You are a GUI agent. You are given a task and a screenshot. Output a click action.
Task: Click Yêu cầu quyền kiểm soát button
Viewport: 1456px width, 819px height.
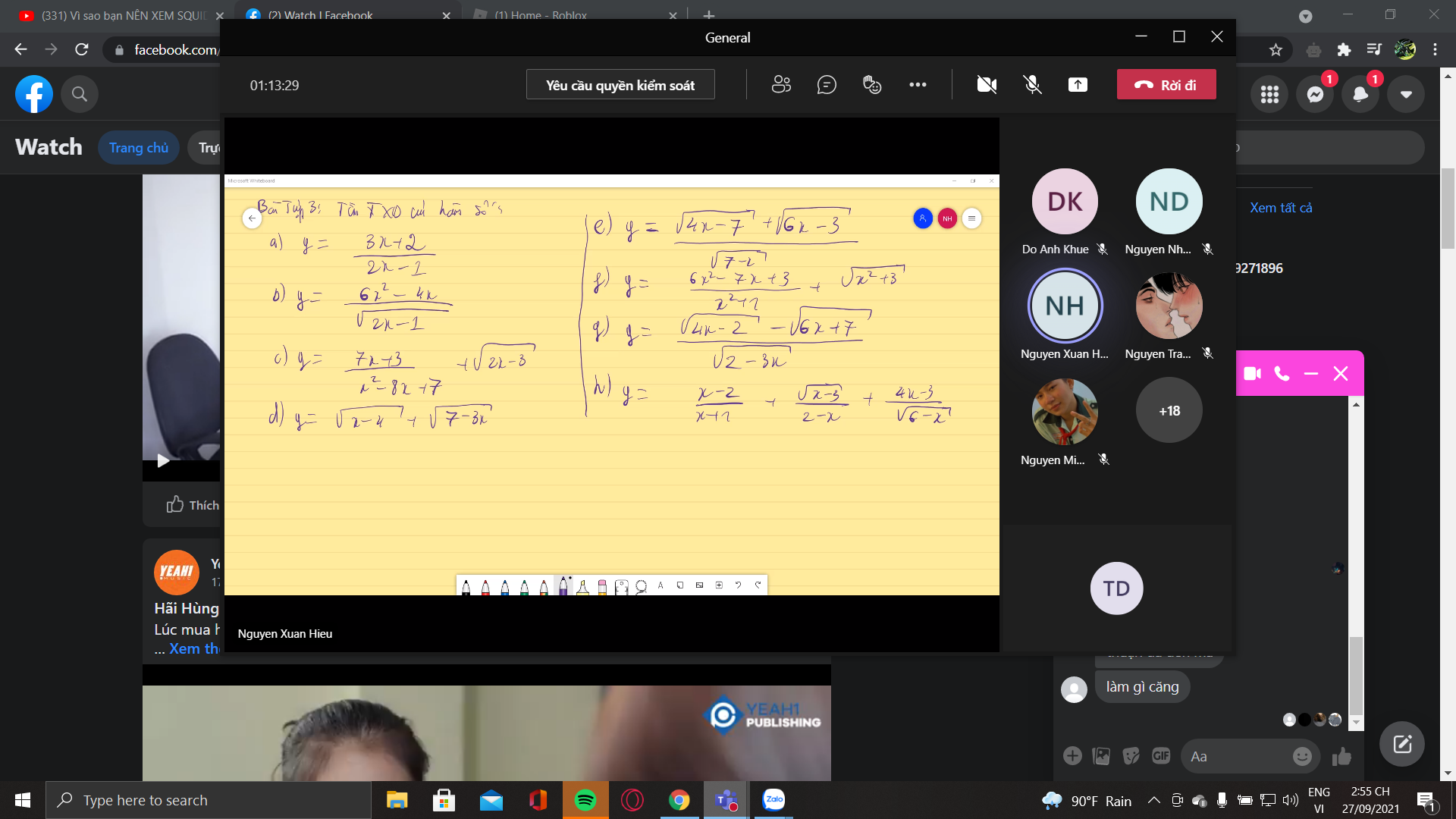pyautogui.click(x=620, y=85)
